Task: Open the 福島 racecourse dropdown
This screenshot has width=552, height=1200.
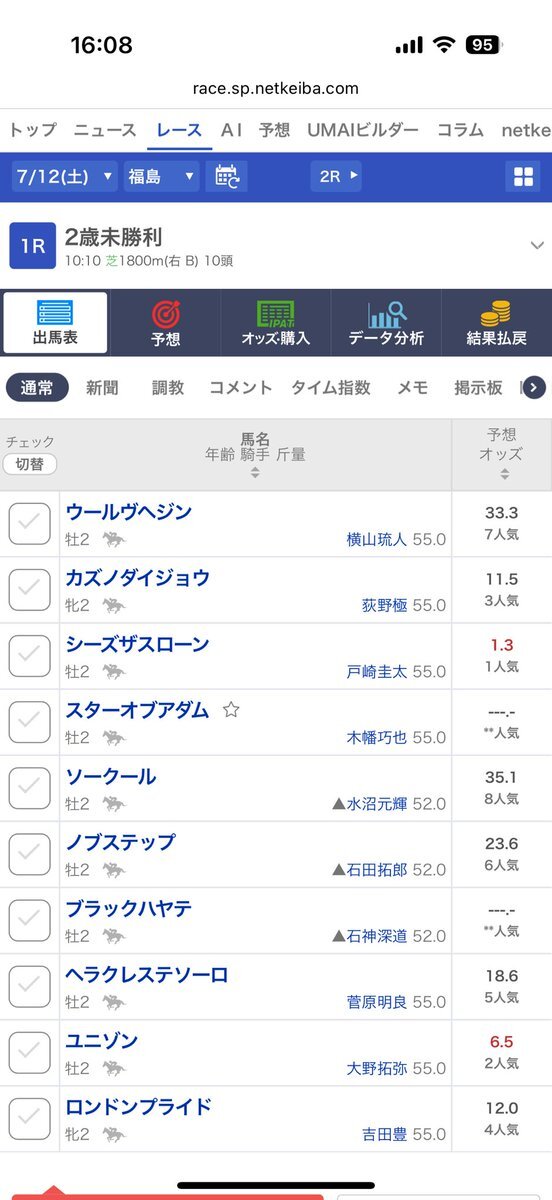Action: click(162, 177)
